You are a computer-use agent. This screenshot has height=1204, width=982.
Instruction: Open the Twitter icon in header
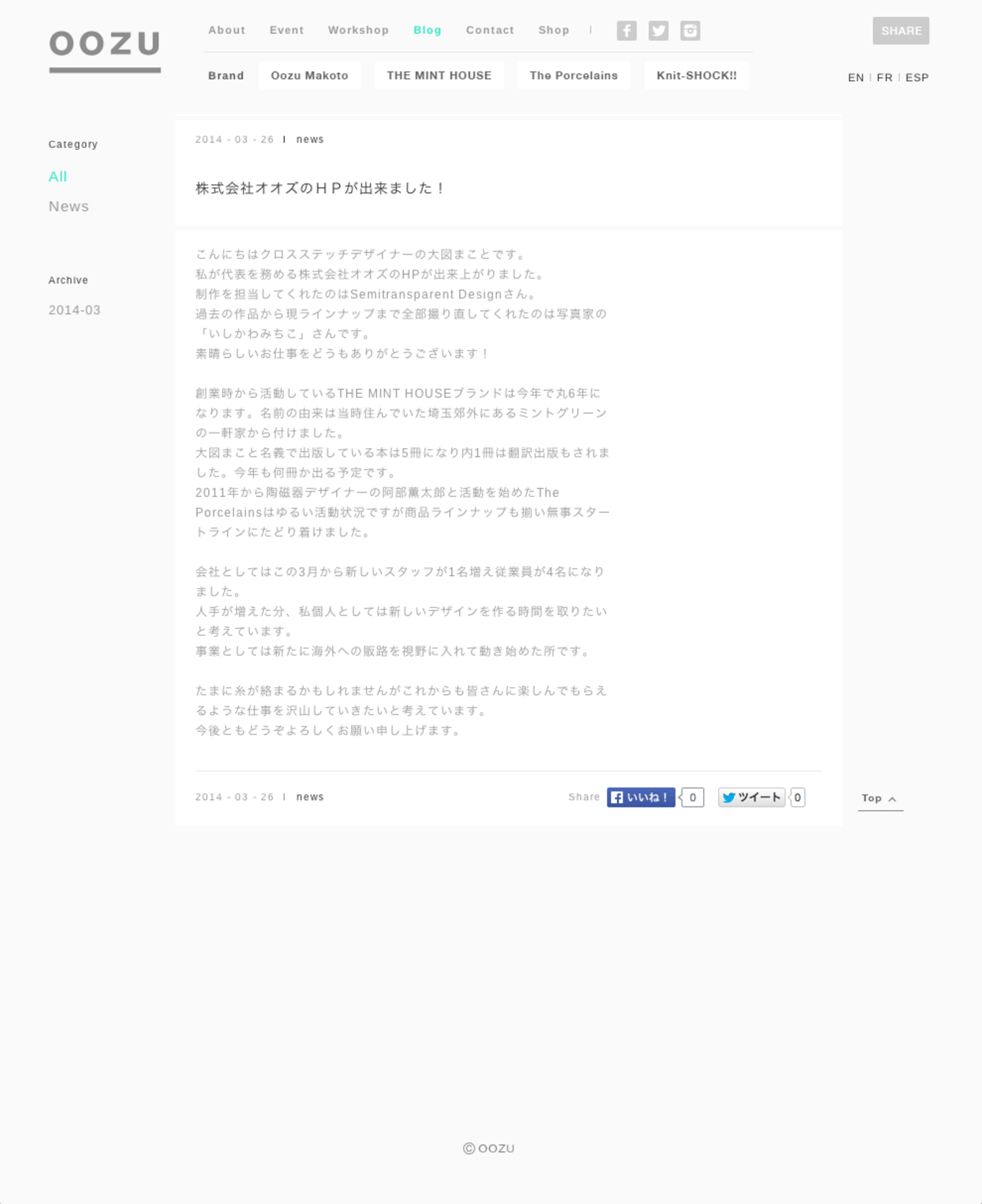(658, 31)
